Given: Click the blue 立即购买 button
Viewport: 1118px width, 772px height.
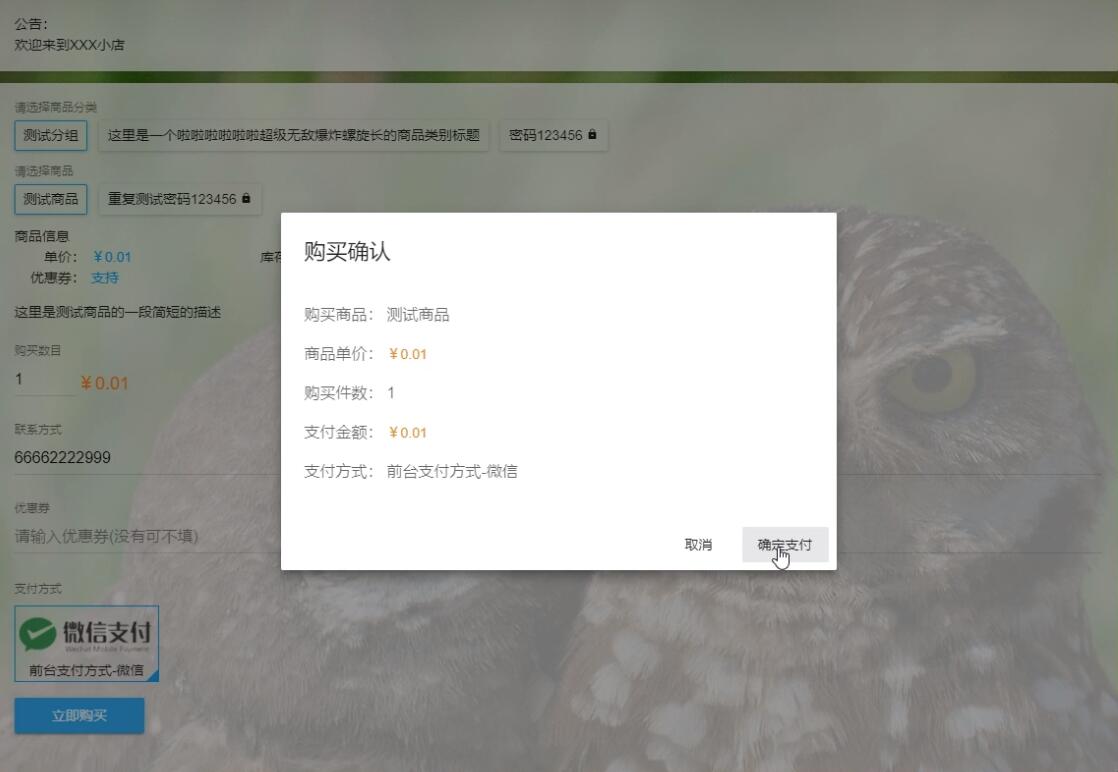Looking at the screenshot, I should [79, 716].
